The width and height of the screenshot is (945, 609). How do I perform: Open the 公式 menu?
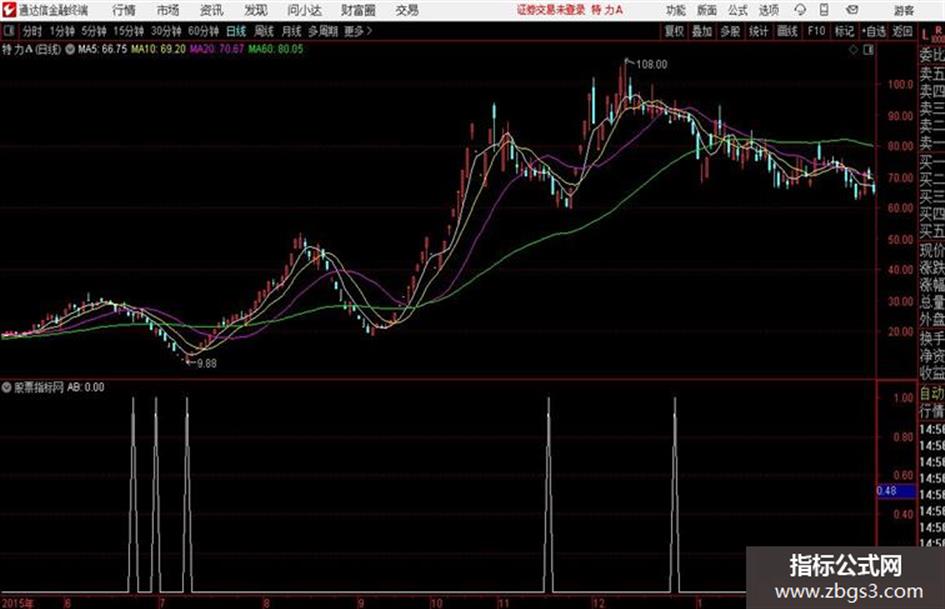pos(738,10)
